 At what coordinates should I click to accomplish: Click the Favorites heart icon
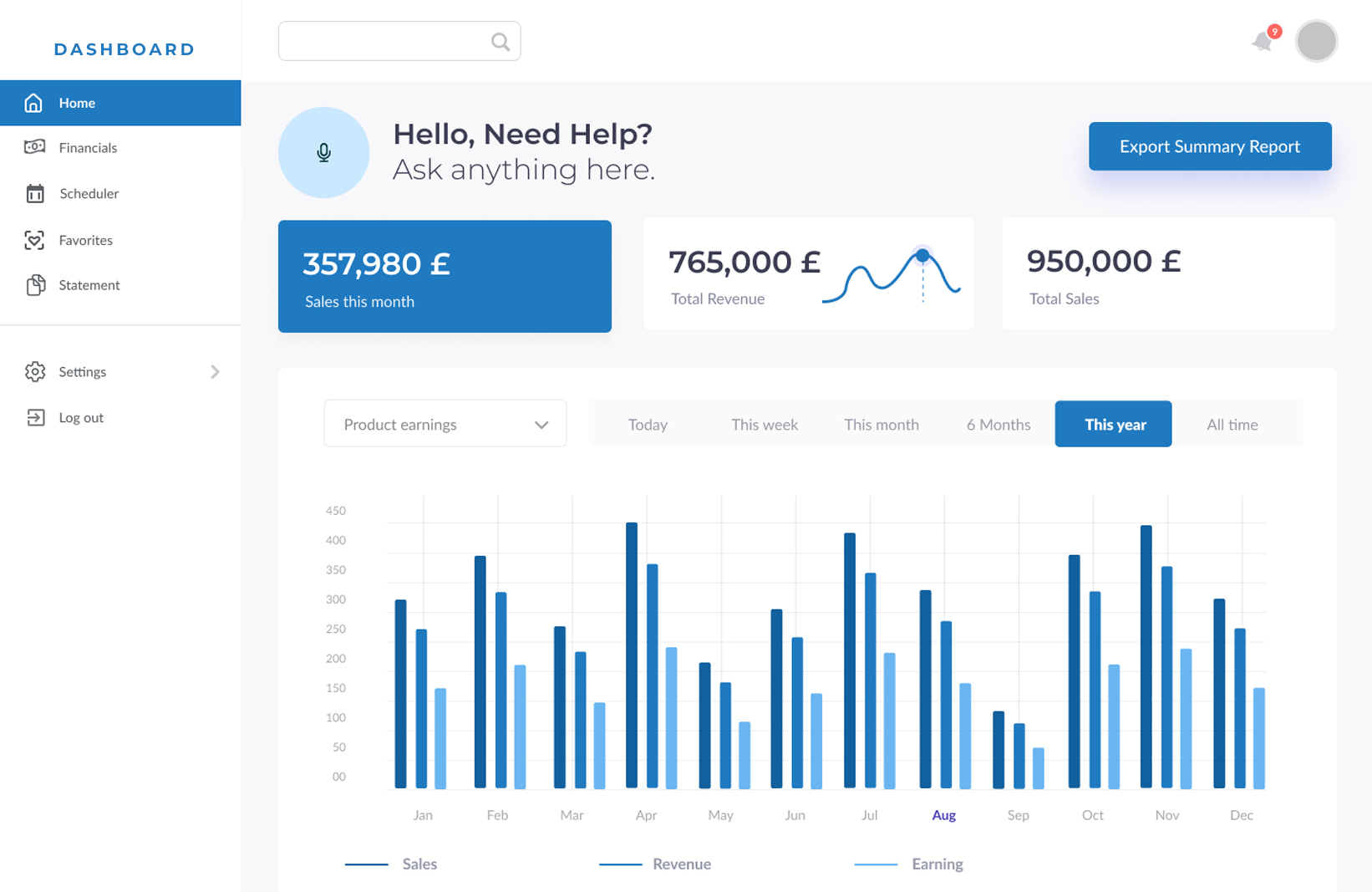click(x=34, y=240)
